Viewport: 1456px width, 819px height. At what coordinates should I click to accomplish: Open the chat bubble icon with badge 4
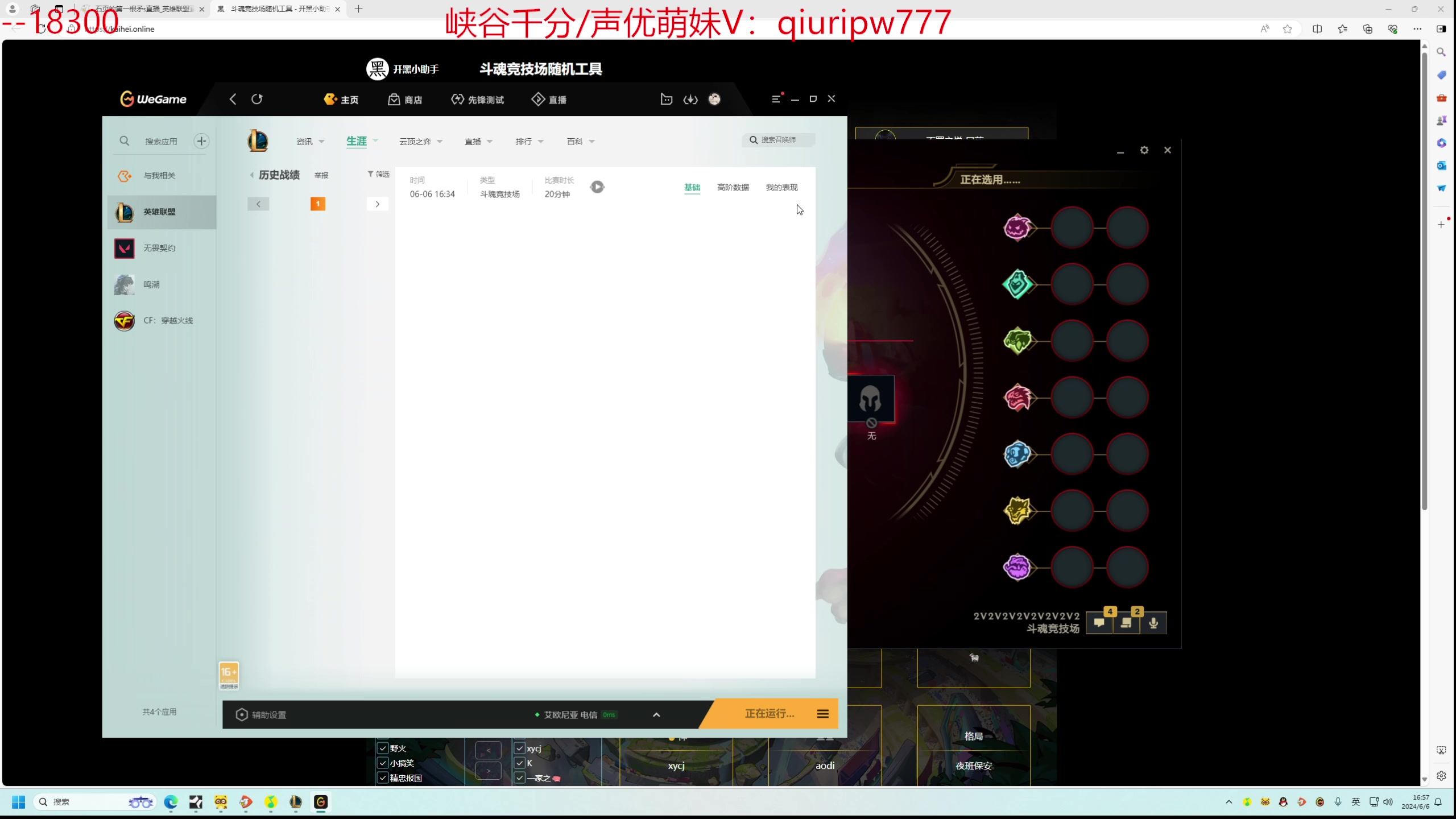click(x=1099, y=623)
